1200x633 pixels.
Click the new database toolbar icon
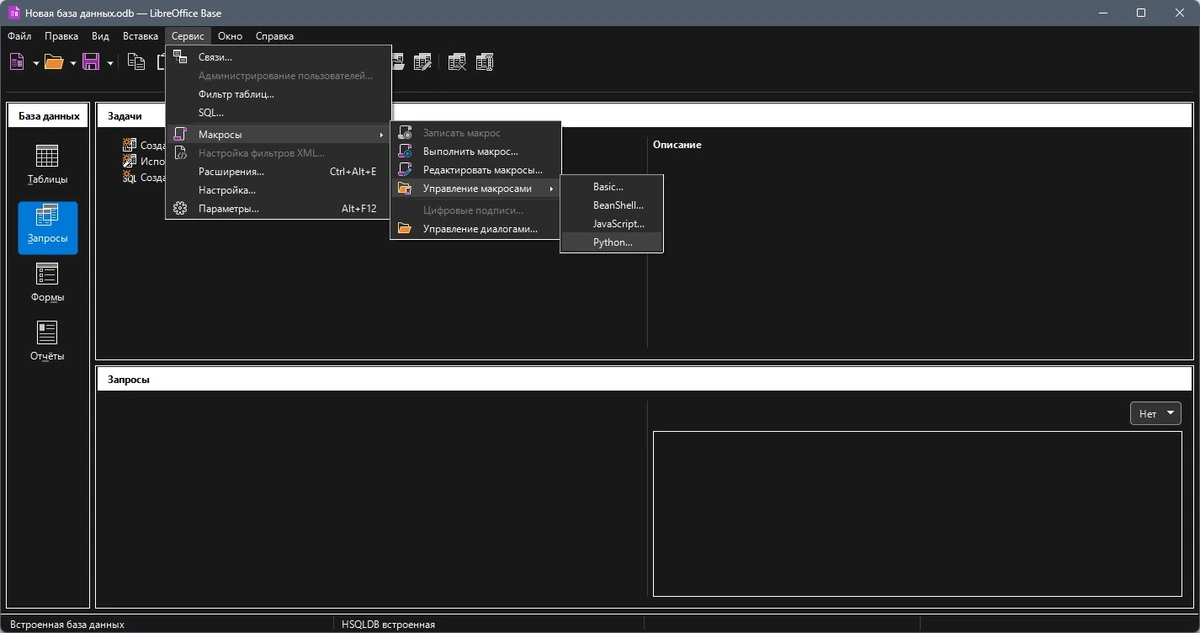pos(17,62)
